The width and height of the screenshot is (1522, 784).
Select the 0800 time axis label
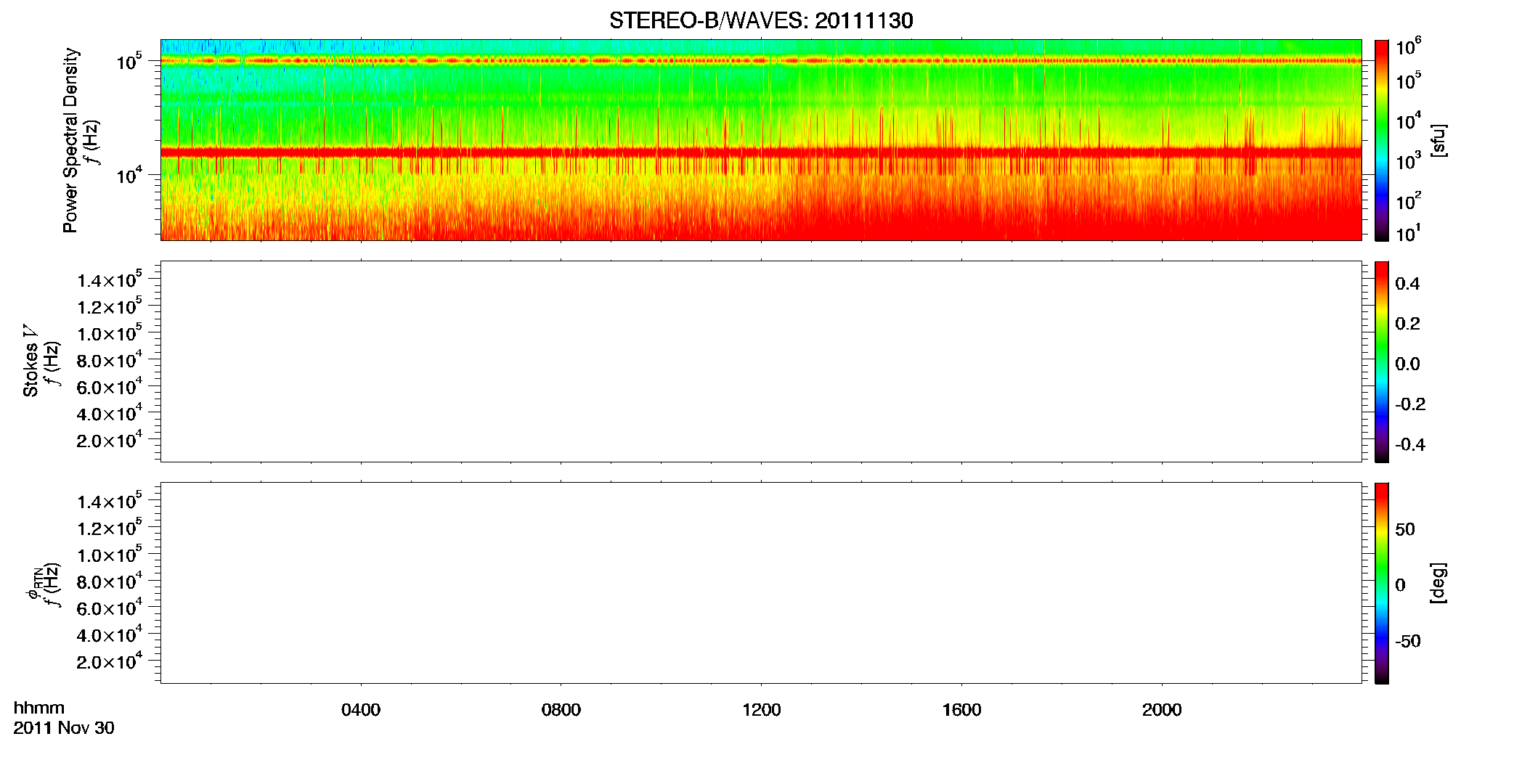pyautogui.click(x=561, y=710)
